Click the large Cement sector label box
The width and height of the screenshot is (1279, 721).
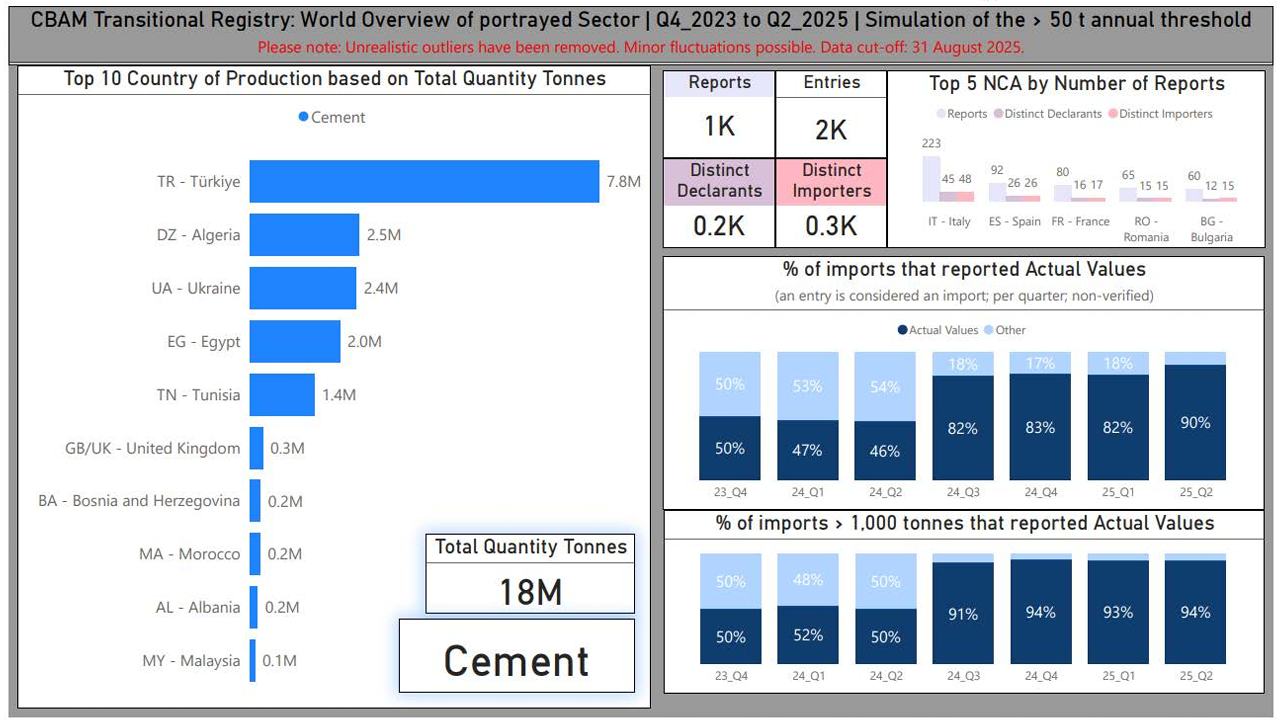click(517, 656)
